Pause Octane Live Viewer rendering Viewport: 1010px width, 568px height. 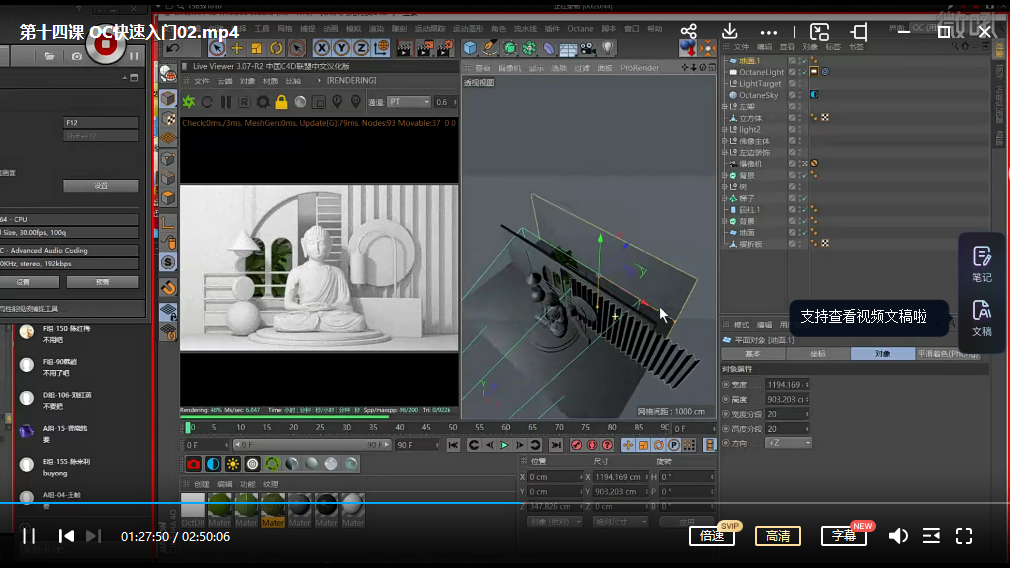[225, 102]
